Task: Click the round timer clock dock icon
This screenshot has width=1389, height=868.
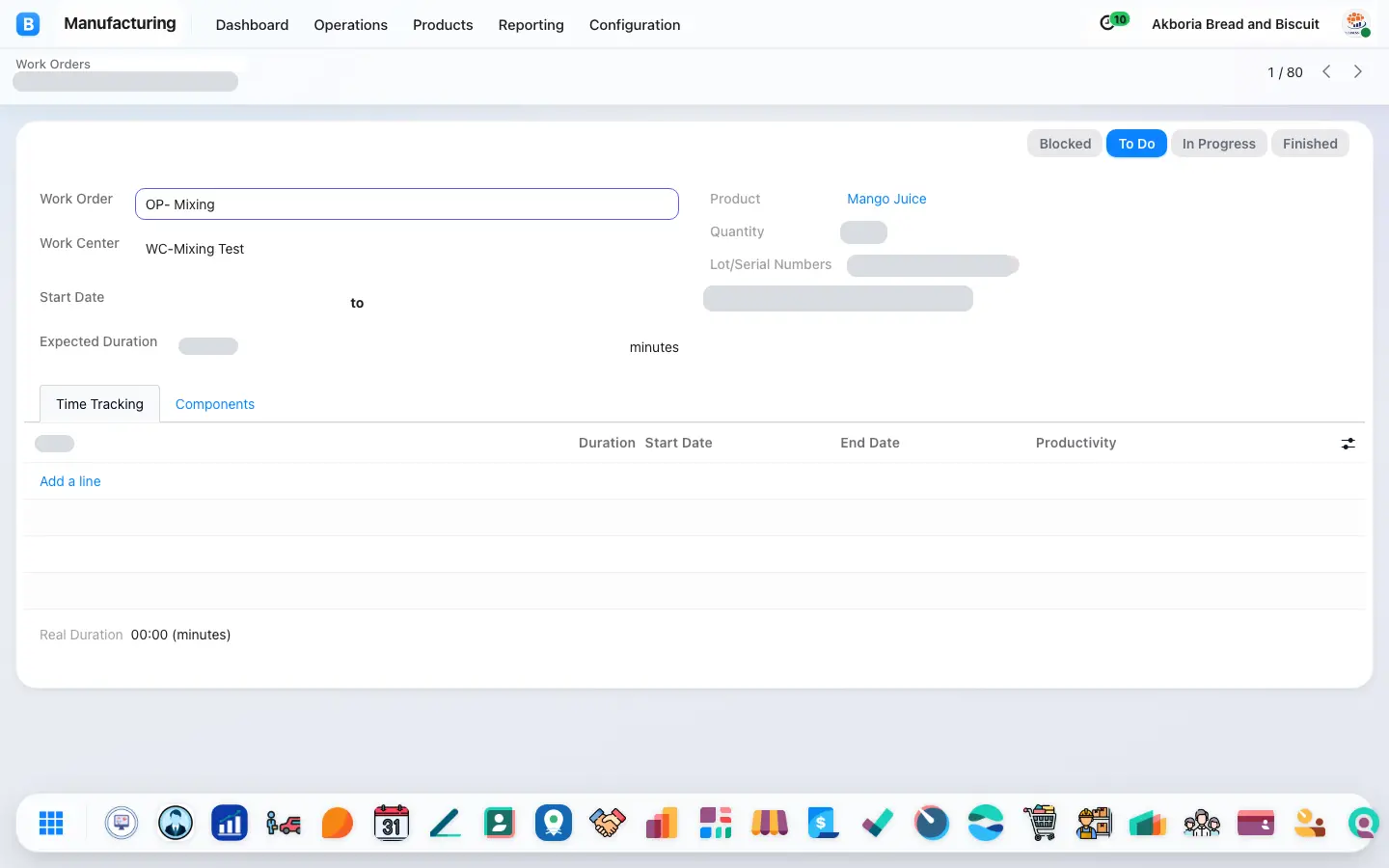Action: (932, 823)
